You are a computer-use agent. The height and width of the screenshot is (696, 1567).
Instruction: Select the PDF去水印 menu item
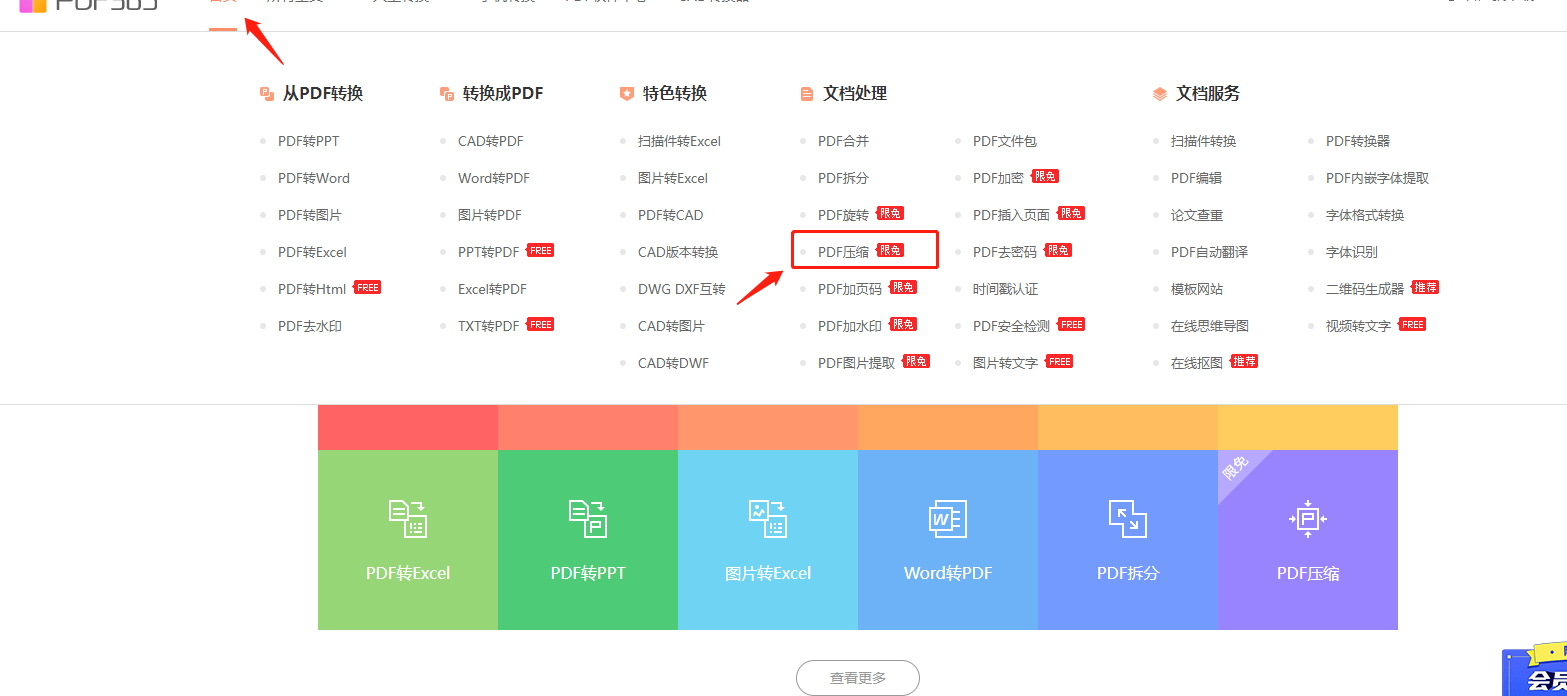click(310, 326)
